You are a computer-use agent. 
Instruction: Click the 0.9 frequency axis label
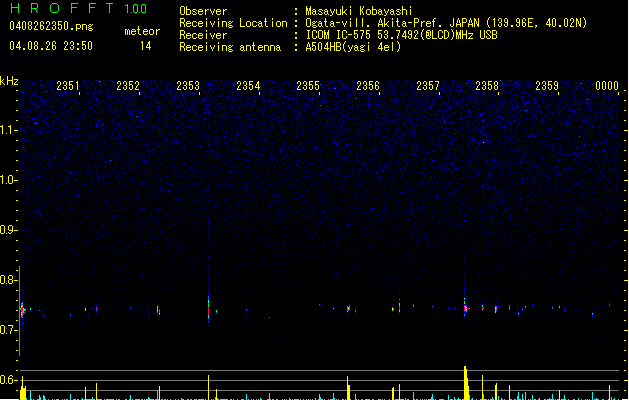[8, 230]
